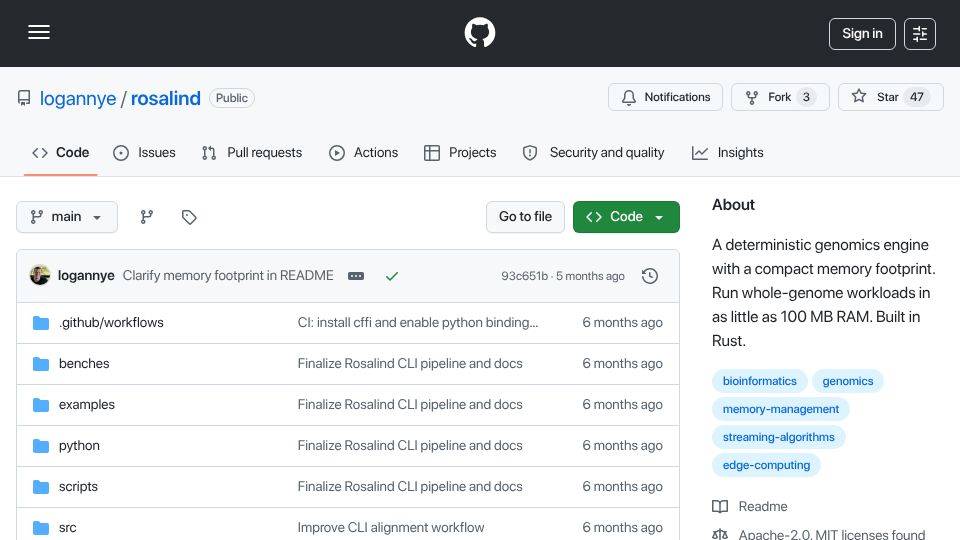
Task: Select the memory-management topic tag
Action: coord(781,409)
